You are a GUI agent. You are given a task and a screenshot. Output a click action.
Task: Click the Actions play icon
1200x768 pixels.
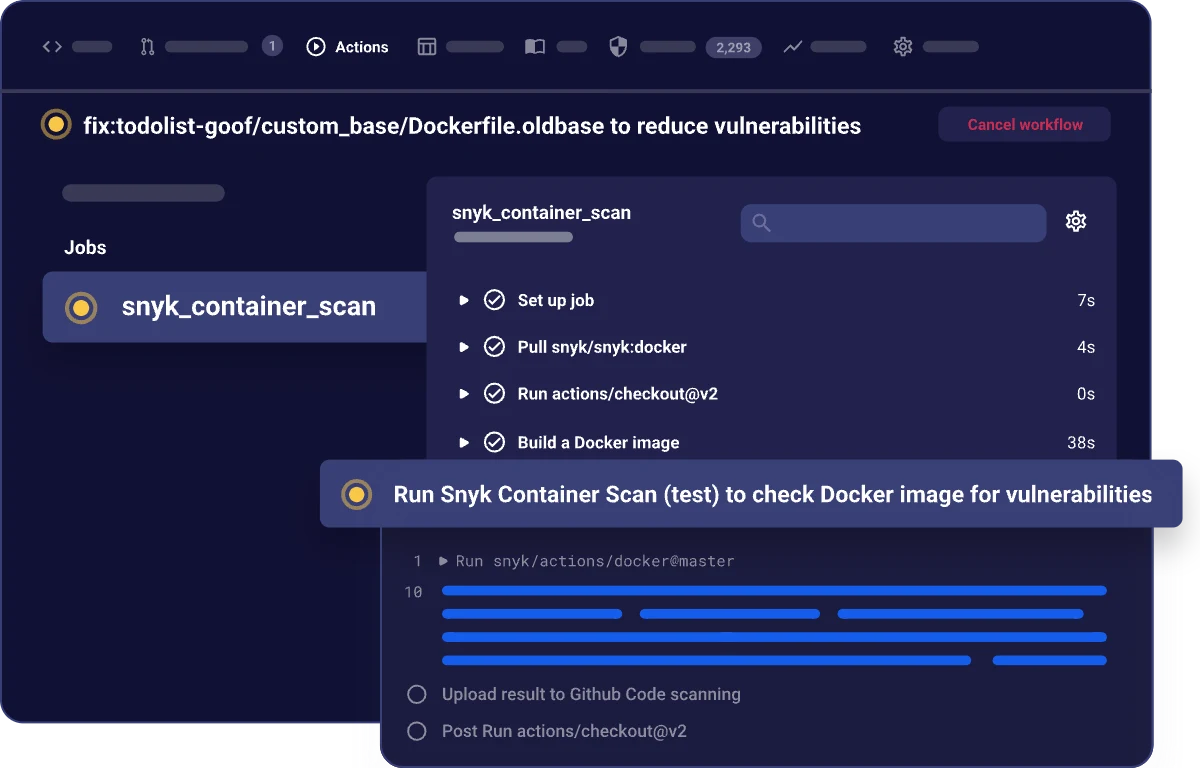click(315, 46)
